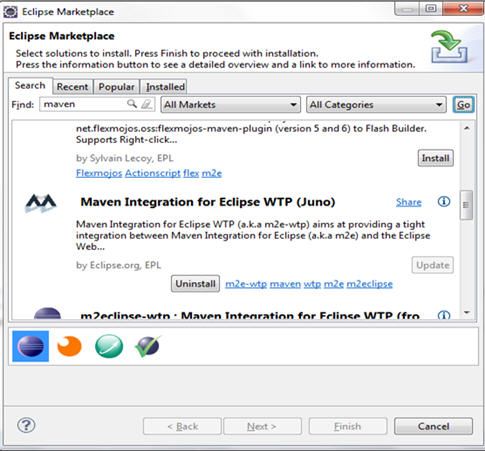Click the Back button
485x451 pixels.
tap(182, 426)
